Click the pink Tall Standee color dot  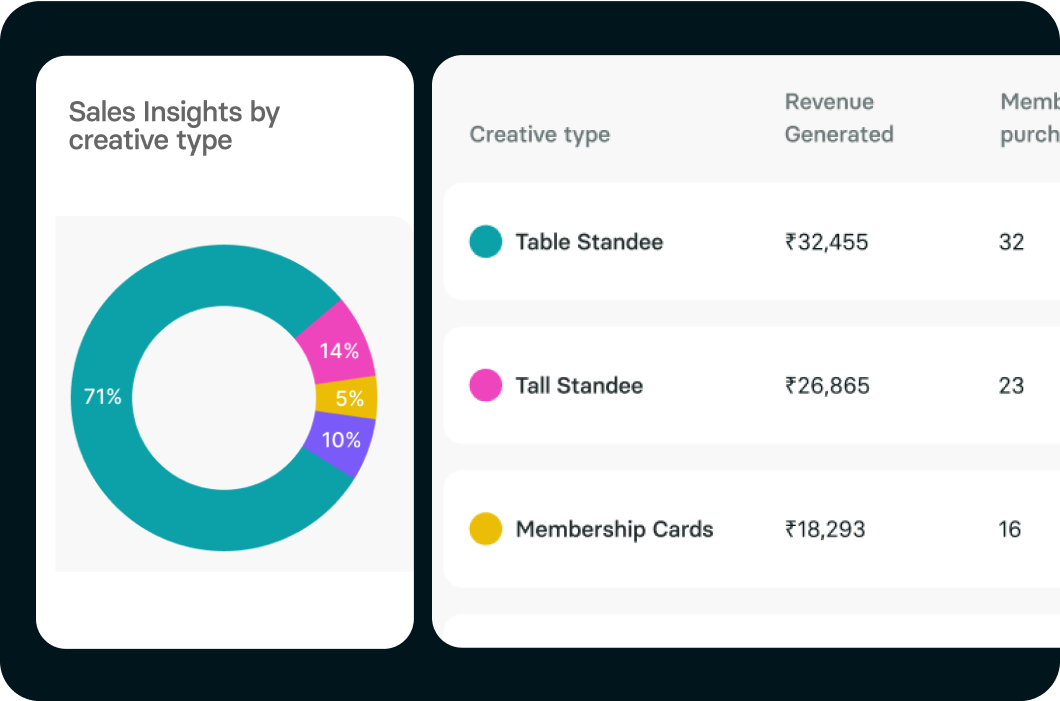(486, 386)
